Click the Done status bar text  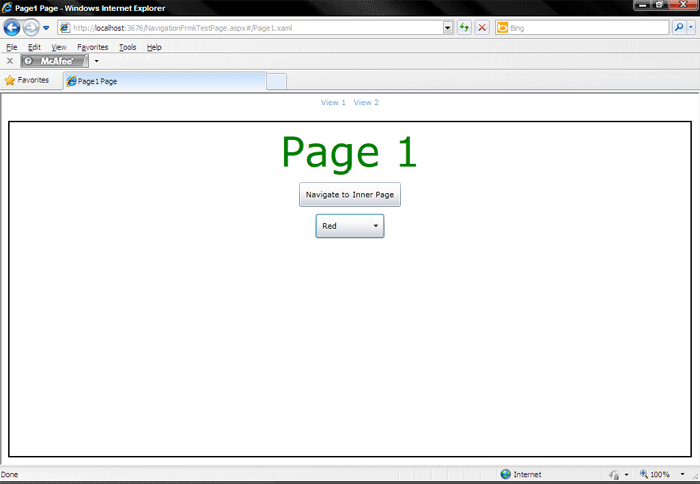[x=9, y=475]
